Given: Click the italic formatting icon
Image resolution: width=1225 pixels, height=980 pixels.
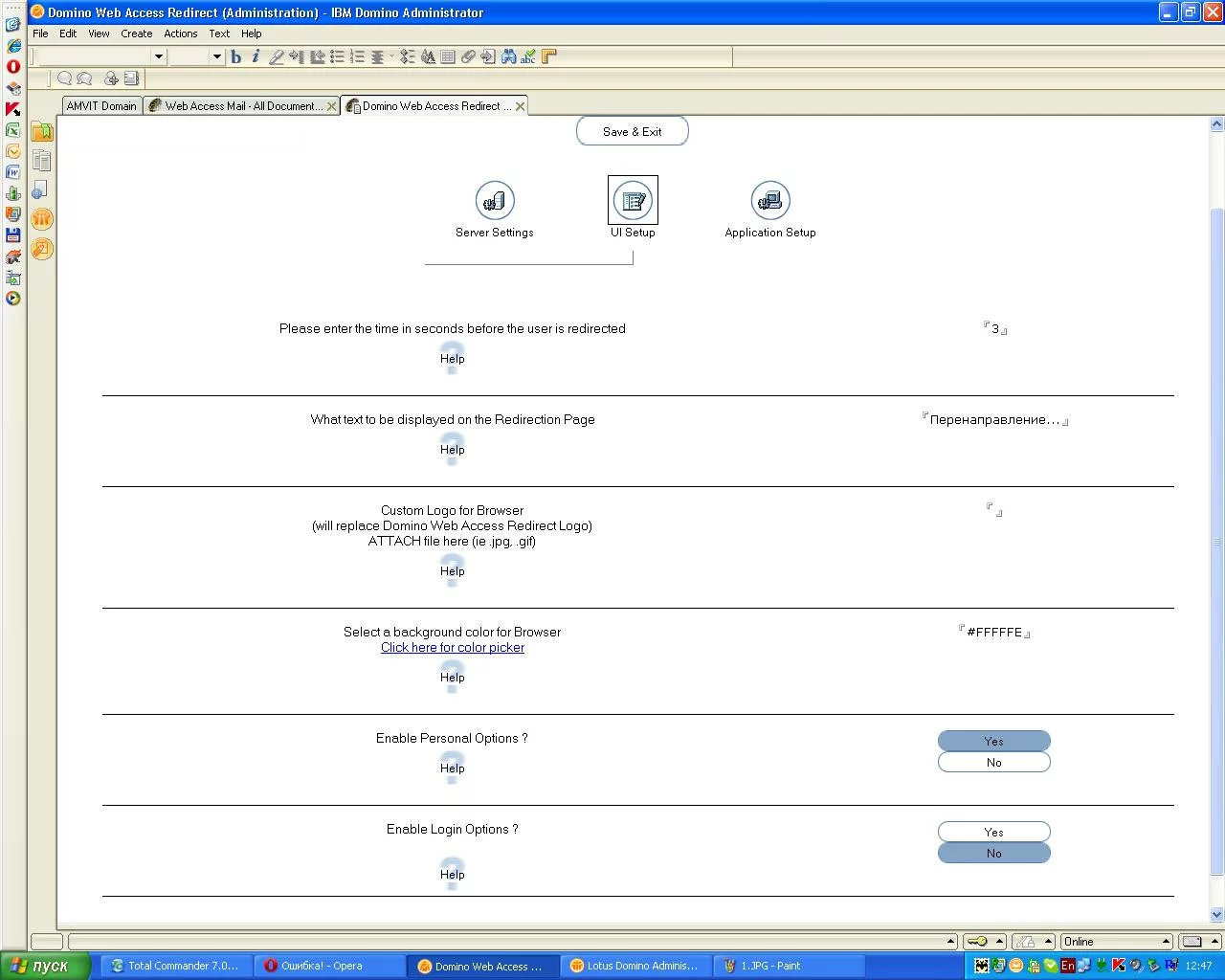Looking at the screenshot, I should click(256, 57).
